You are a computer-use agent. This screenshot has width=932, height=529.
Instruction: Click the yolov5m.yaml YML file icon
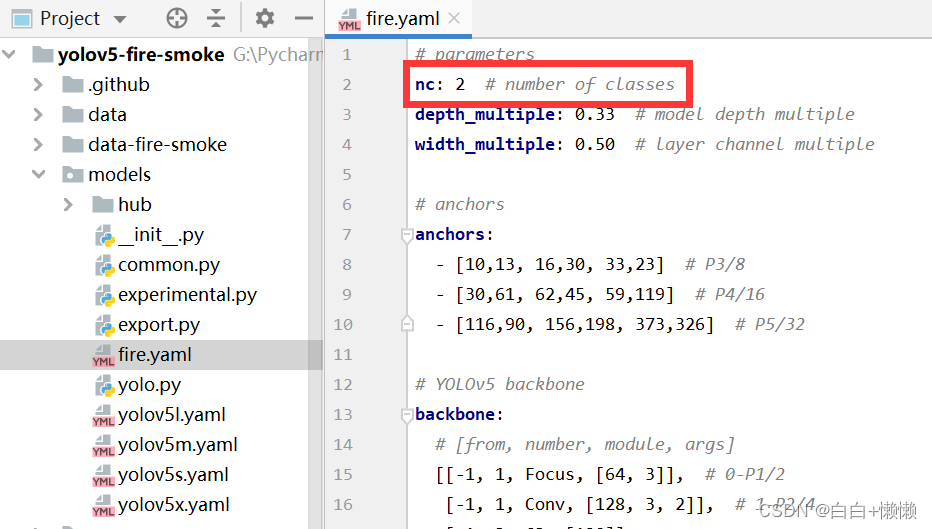[103, 445]
